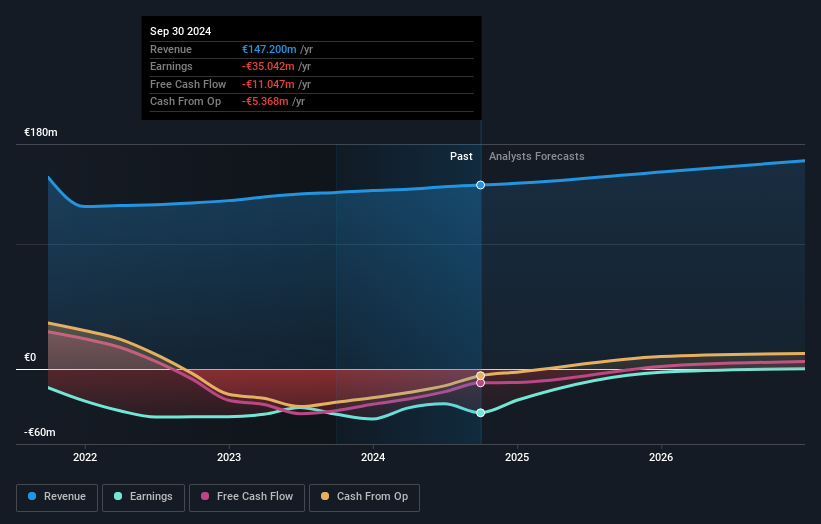Image resolution: width=821 pixels, height=524 pixels.
Task: Click the Revenue row label in tooltip
Action: click(171, 49)
